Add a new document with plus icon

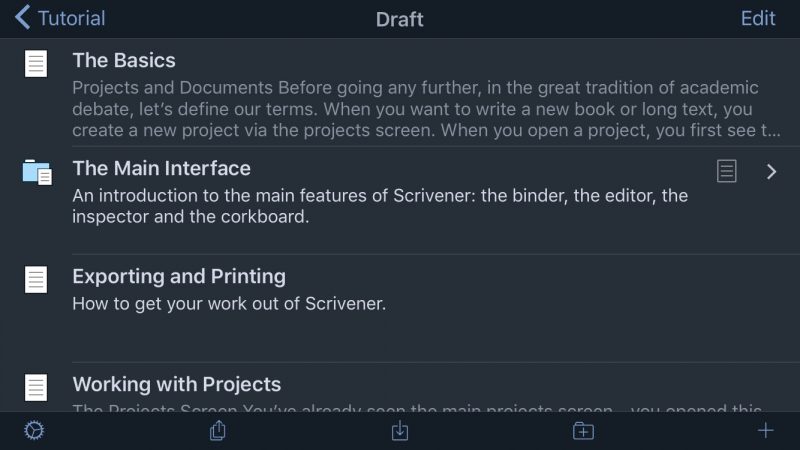coord(765,431)
